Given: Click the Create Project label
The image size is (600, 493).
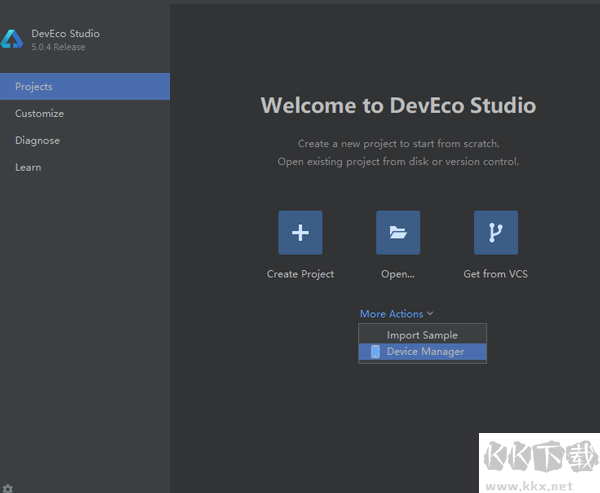Looking at the screenshot, I should pyautogui.click(x=300, y=274).
